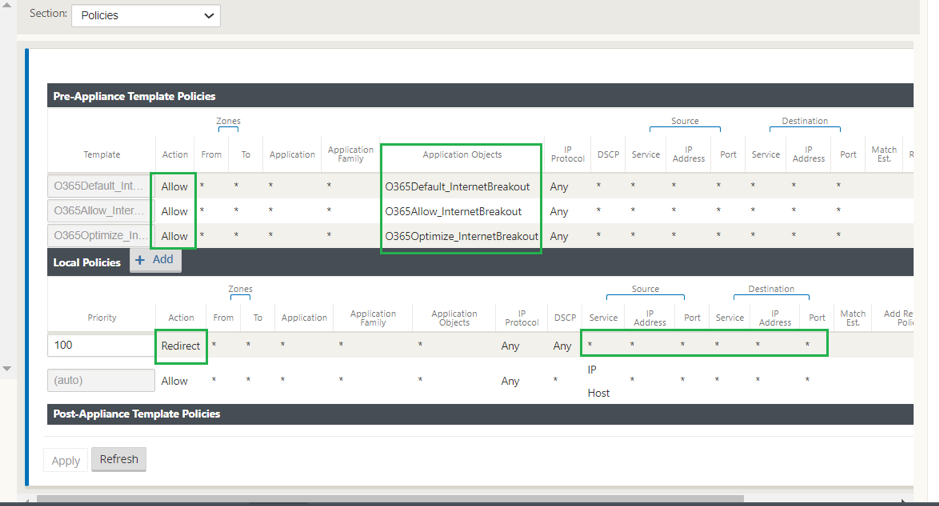Select the O365Optimize_In... template field

click(99, 235)
